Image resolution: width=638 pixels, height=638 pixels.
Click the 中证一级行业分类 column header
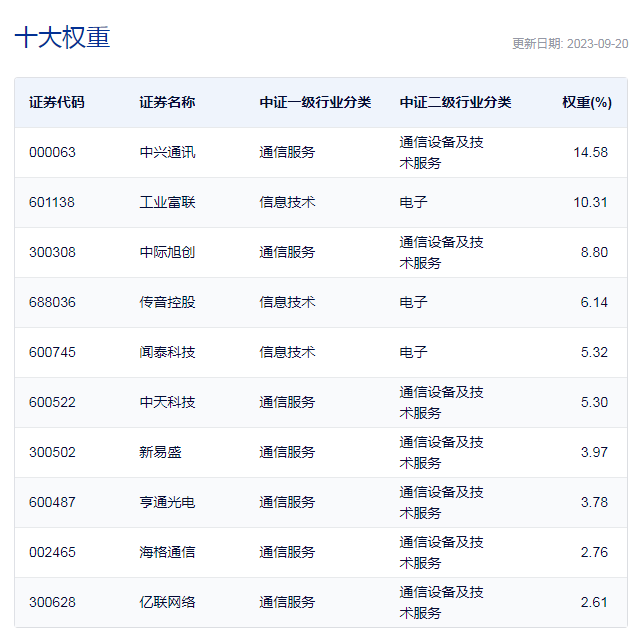click(315, 102)
